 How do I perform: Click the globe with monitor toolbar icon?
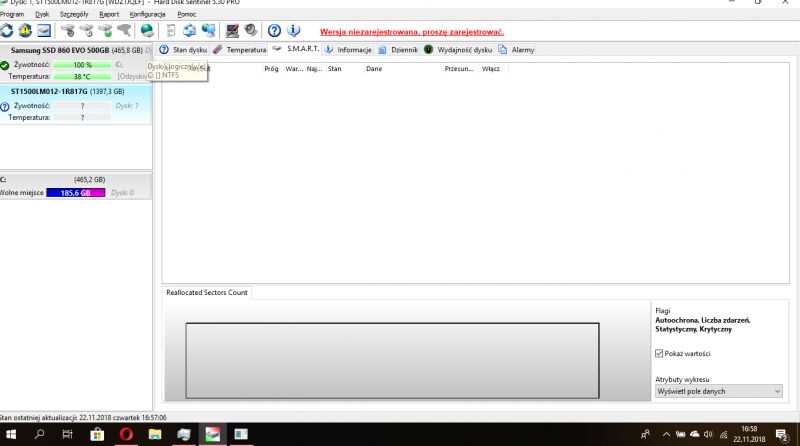pyautogui.click(x=208, y=31)
